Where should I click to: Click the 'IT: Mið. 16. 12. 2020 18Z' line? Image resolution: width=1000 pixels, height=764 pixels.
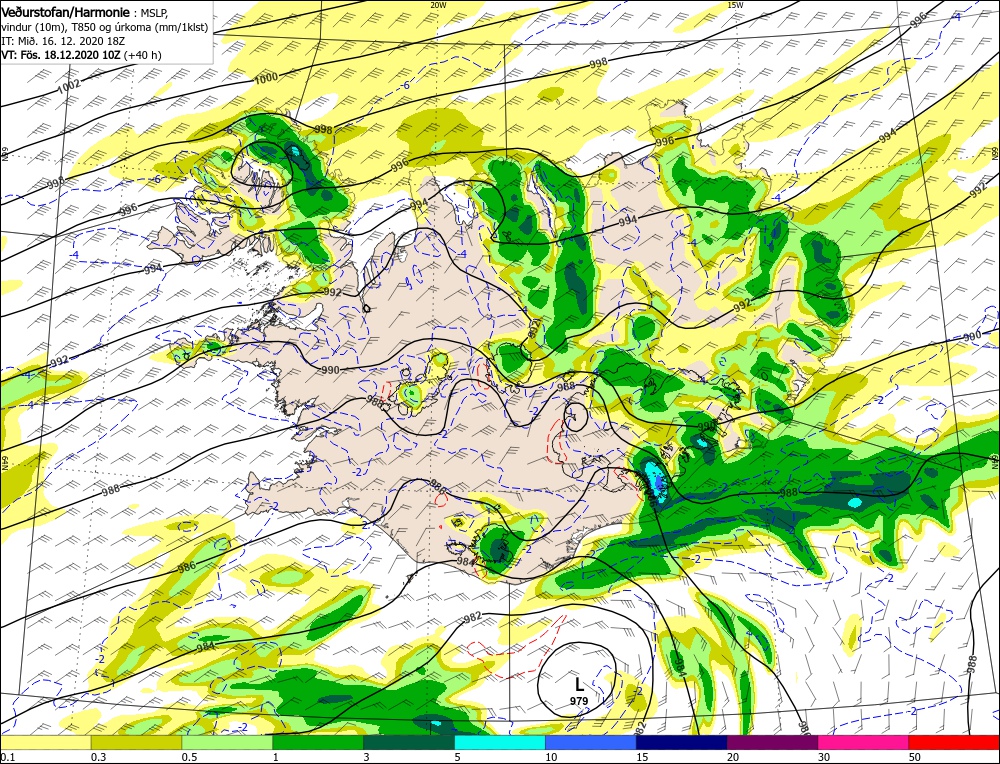click(x=63, y=41)
